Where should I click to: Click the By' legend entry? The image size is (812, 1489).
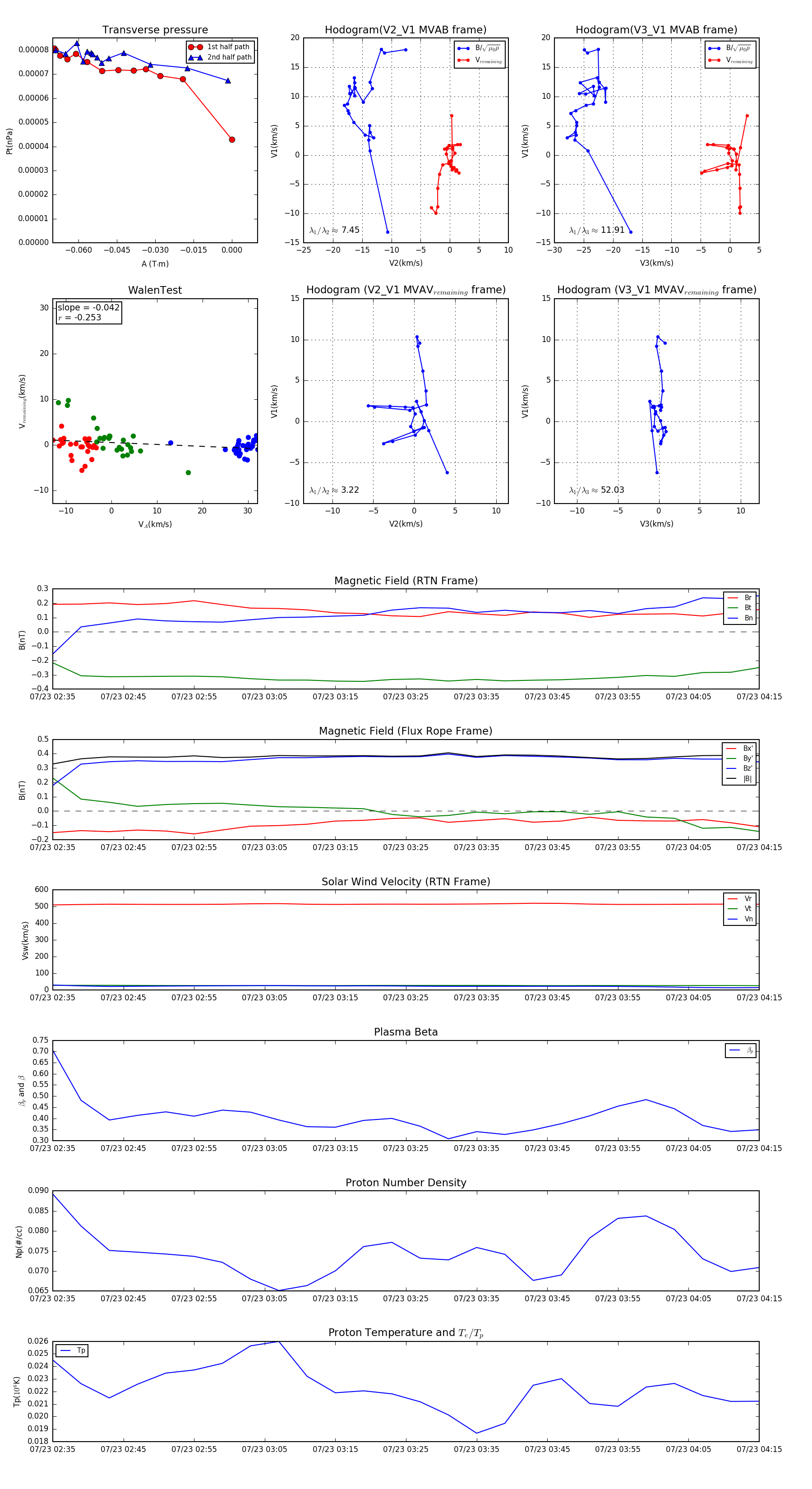tap(740, 758)
